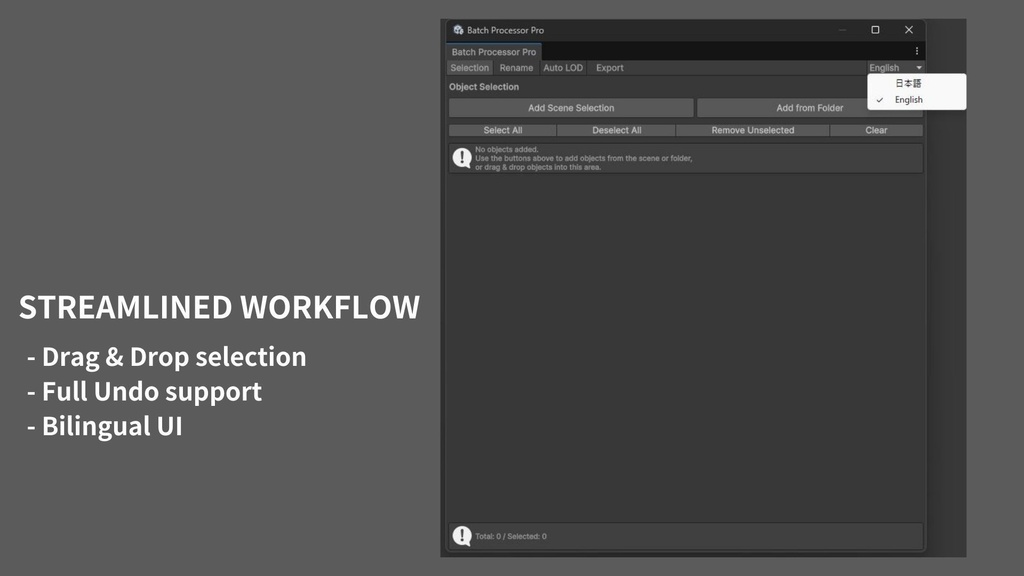Viewport: 1024px width, 576px height.
Task: Click the Add from Folder button
Action: pos(811,107)
